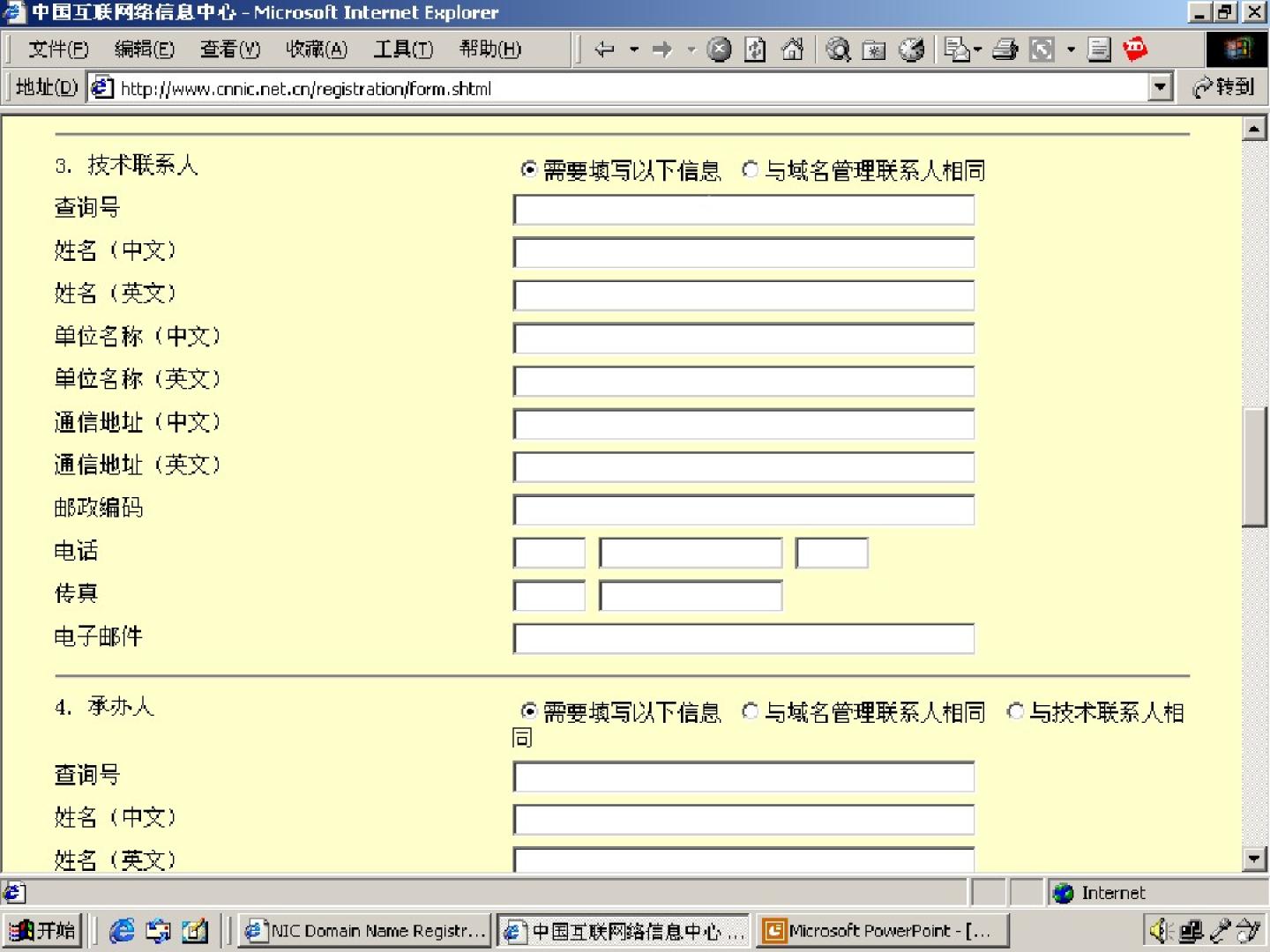Click the Print icon
The height and width of the screenshot is (952, 1270).
(x=1005, y=49)
